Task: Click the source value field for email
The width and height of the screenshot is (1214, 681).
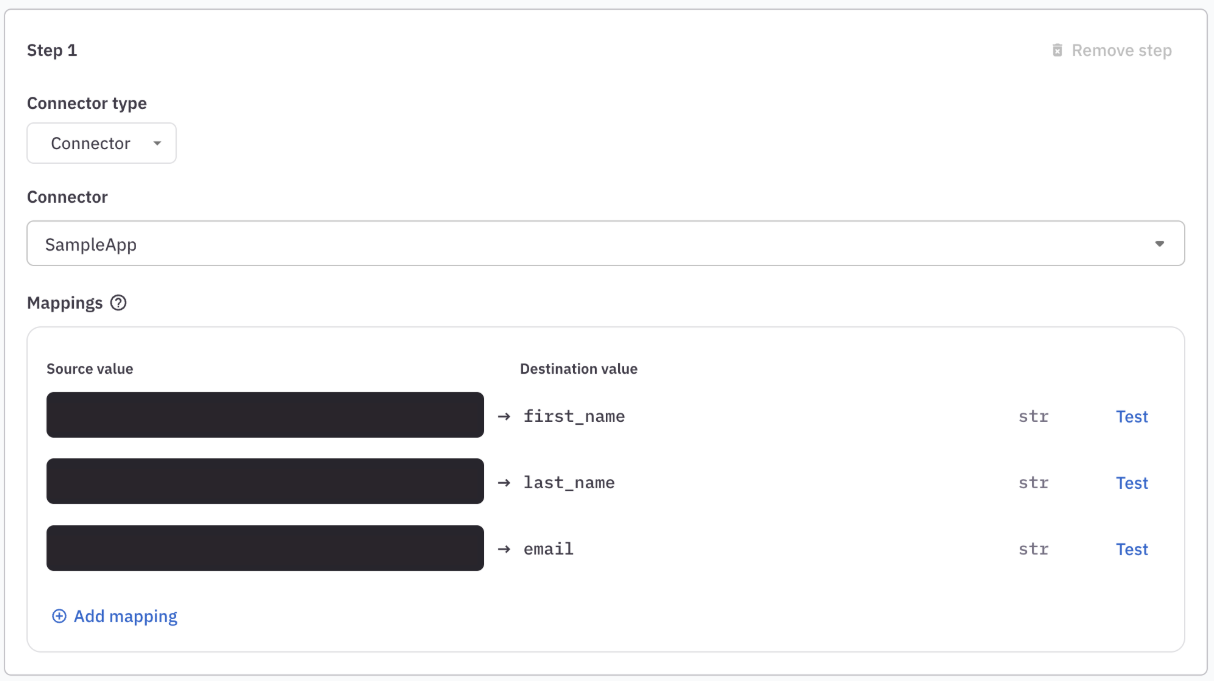Action: pos(264,548)
